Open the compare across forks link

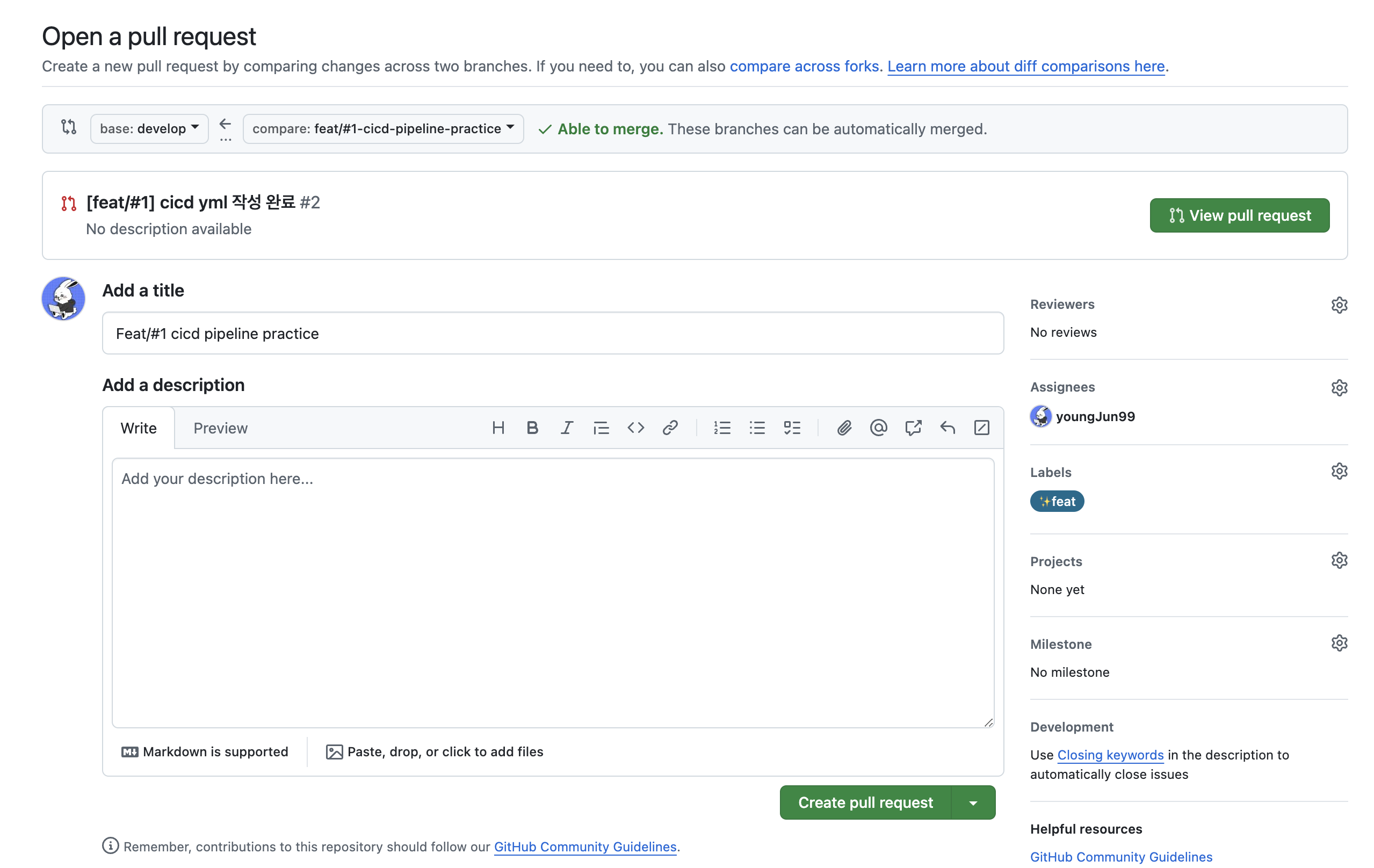point(804,66)
